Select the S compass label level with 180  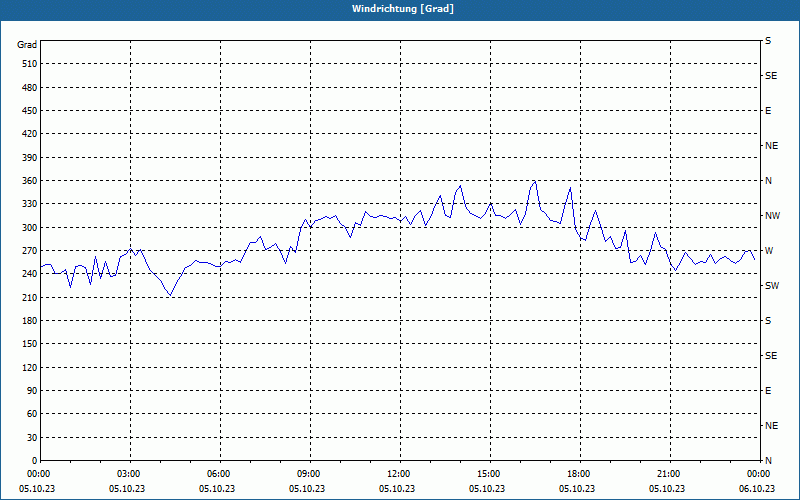[768, 320]
